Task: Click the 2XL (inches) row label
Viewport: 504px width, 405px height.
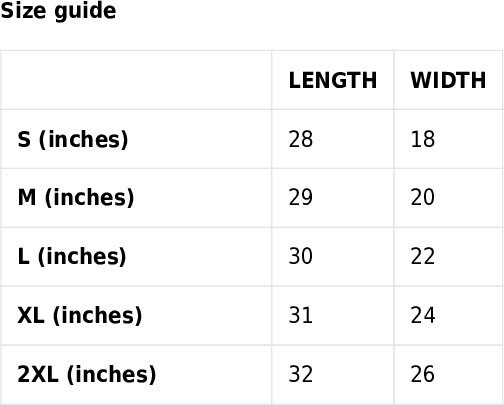Action: pyautogui.click(x=87, y=374)
